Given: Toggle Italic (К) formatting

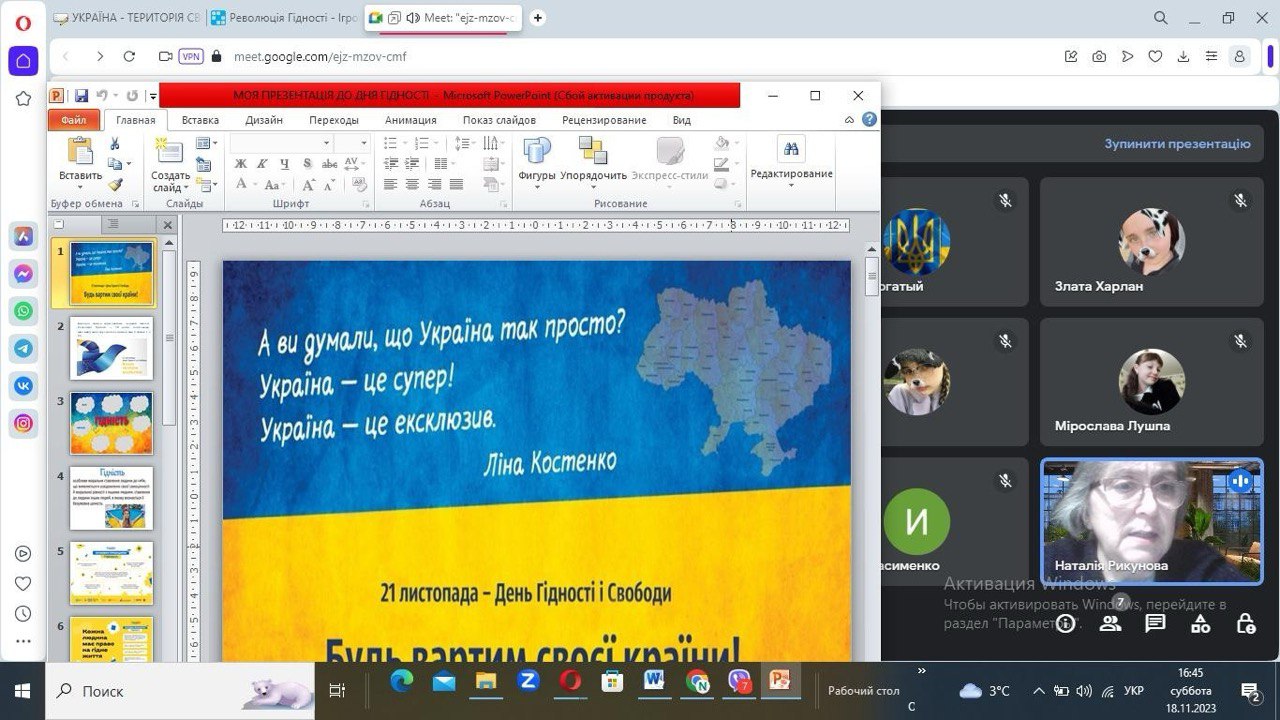Looking at the screenshot, I should pyautogui.click(x=262, y=164).
